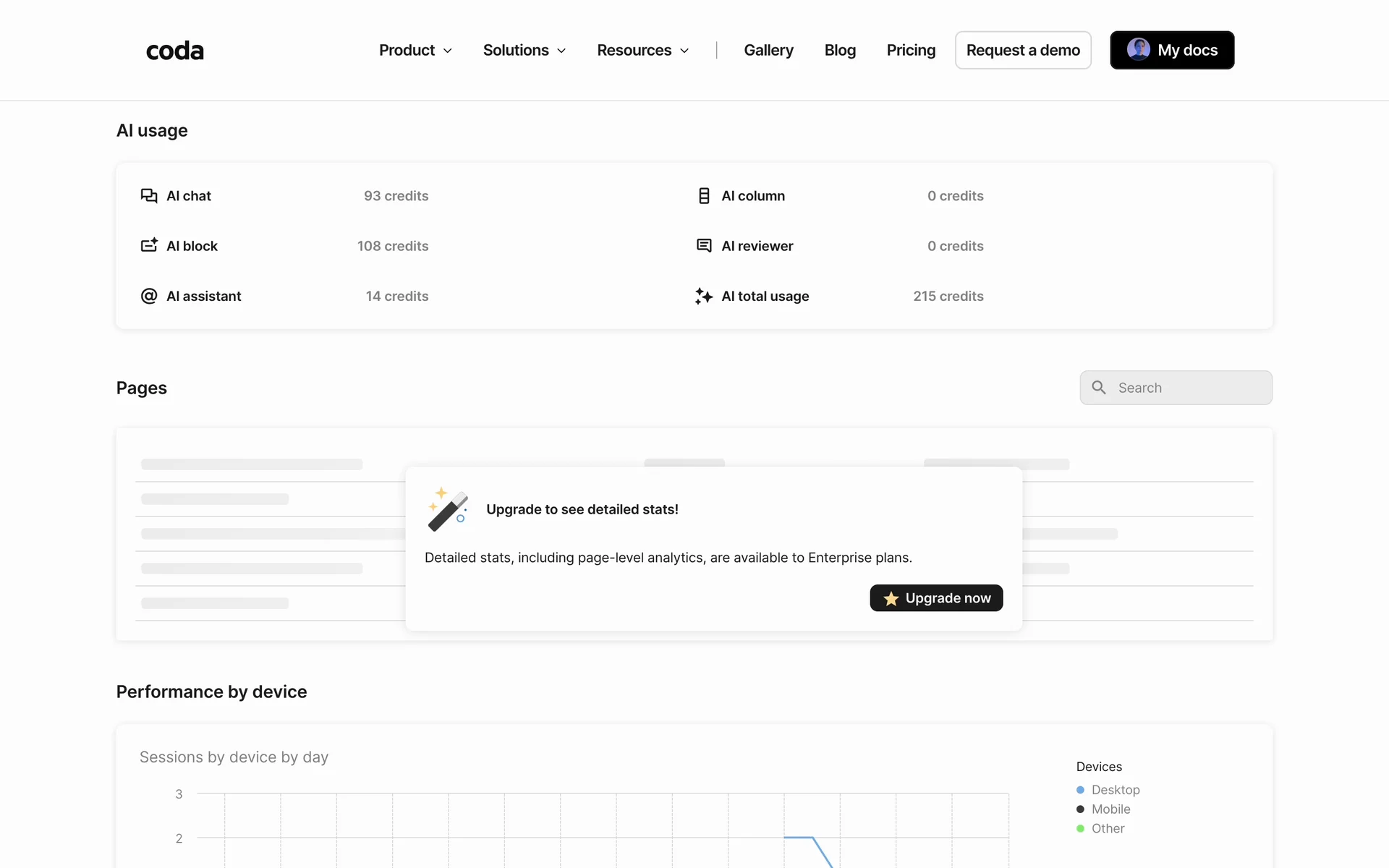Open the Pricing page
This screenshot has height=868, width=1389.
[911, 50]
